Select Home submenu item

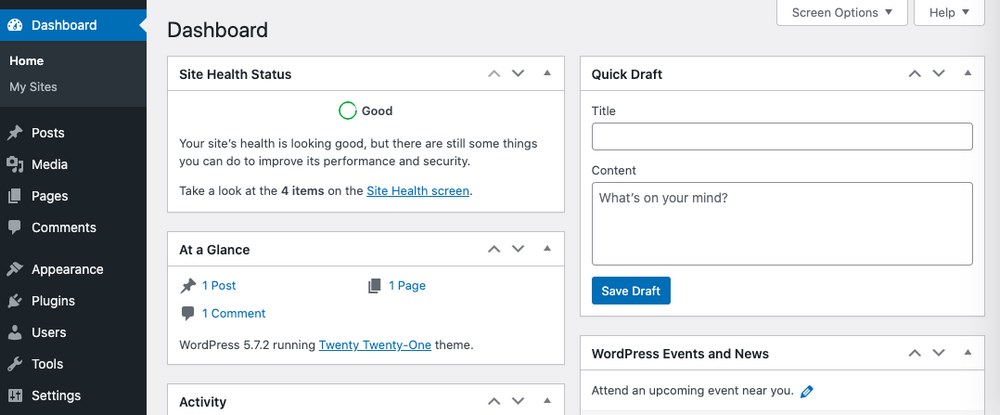(26, 61)
